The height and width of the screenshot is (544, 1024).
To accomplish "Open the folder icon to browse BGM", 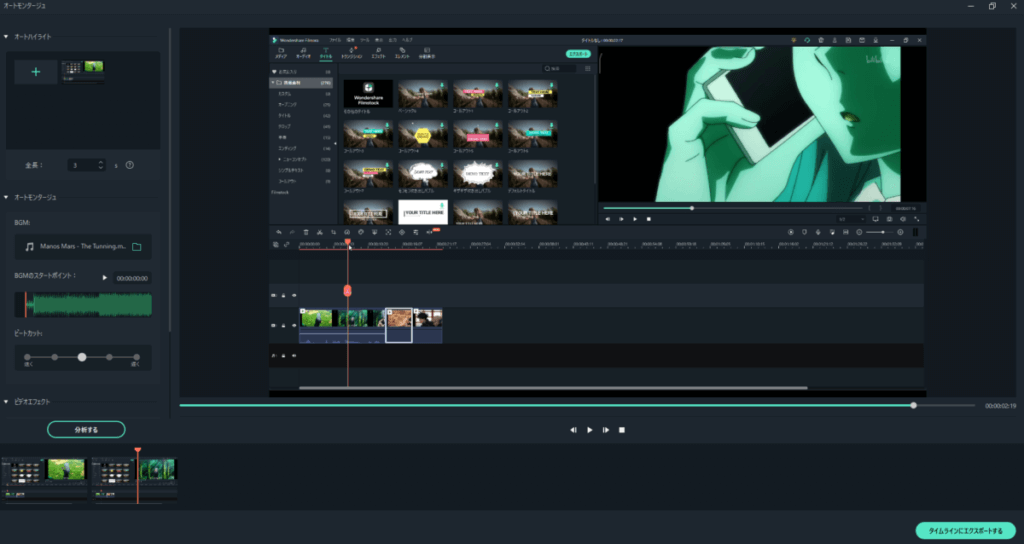I will pyautogui.click(x=136, y=247).
